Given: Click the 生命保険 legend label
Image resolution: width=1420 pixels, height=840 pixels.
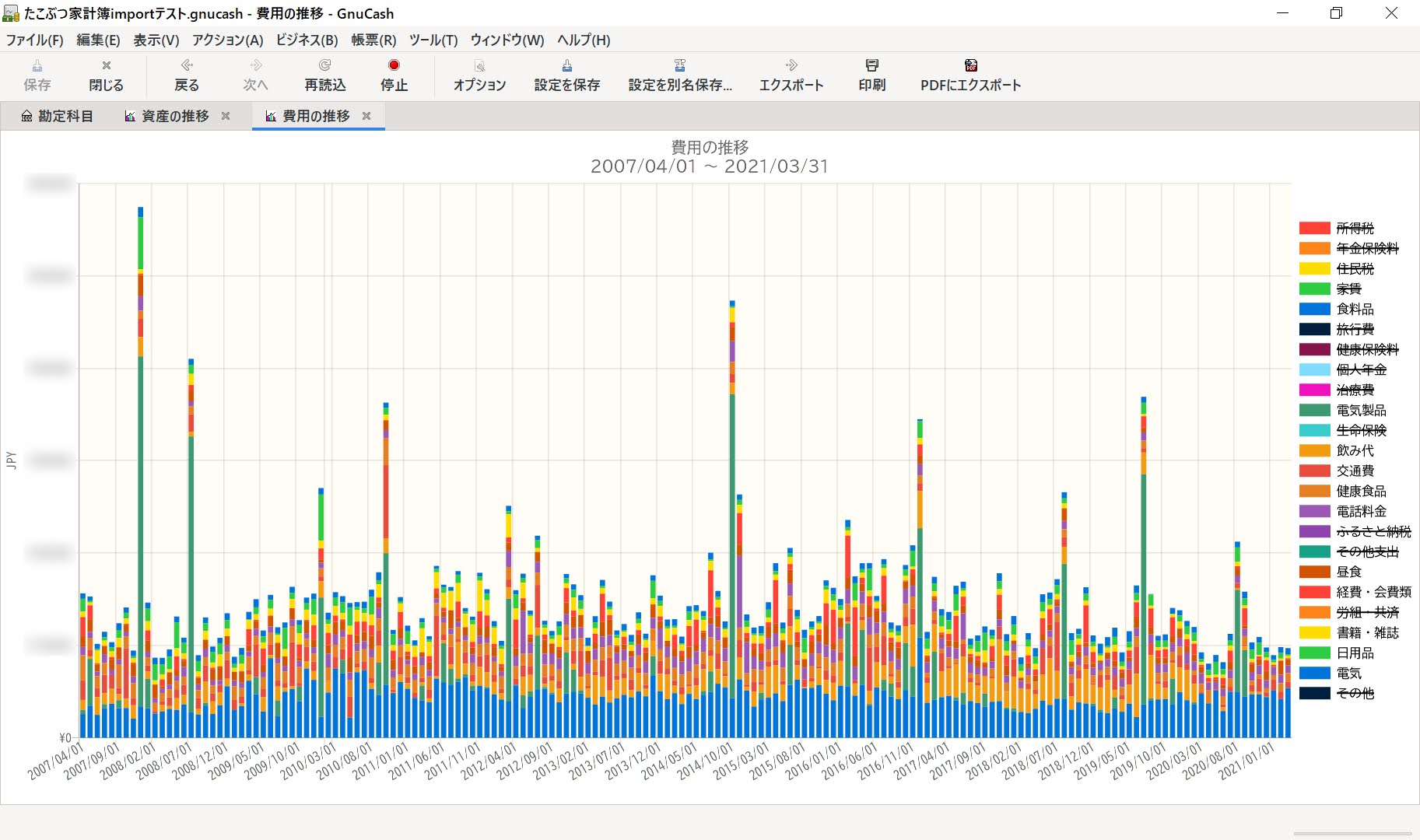Looking at the screenshot, I should pos(1362,430).
